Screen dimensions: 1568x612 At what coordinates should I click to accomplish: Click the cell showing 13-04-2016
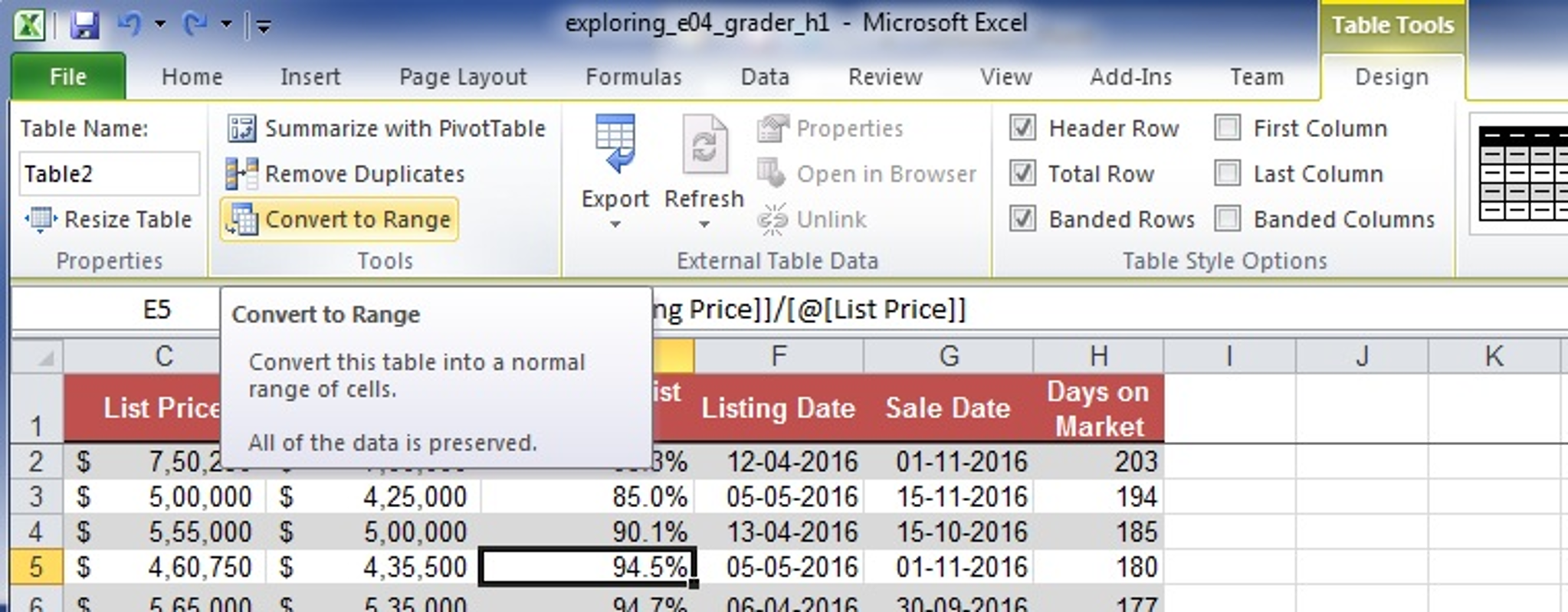(779, 532)
